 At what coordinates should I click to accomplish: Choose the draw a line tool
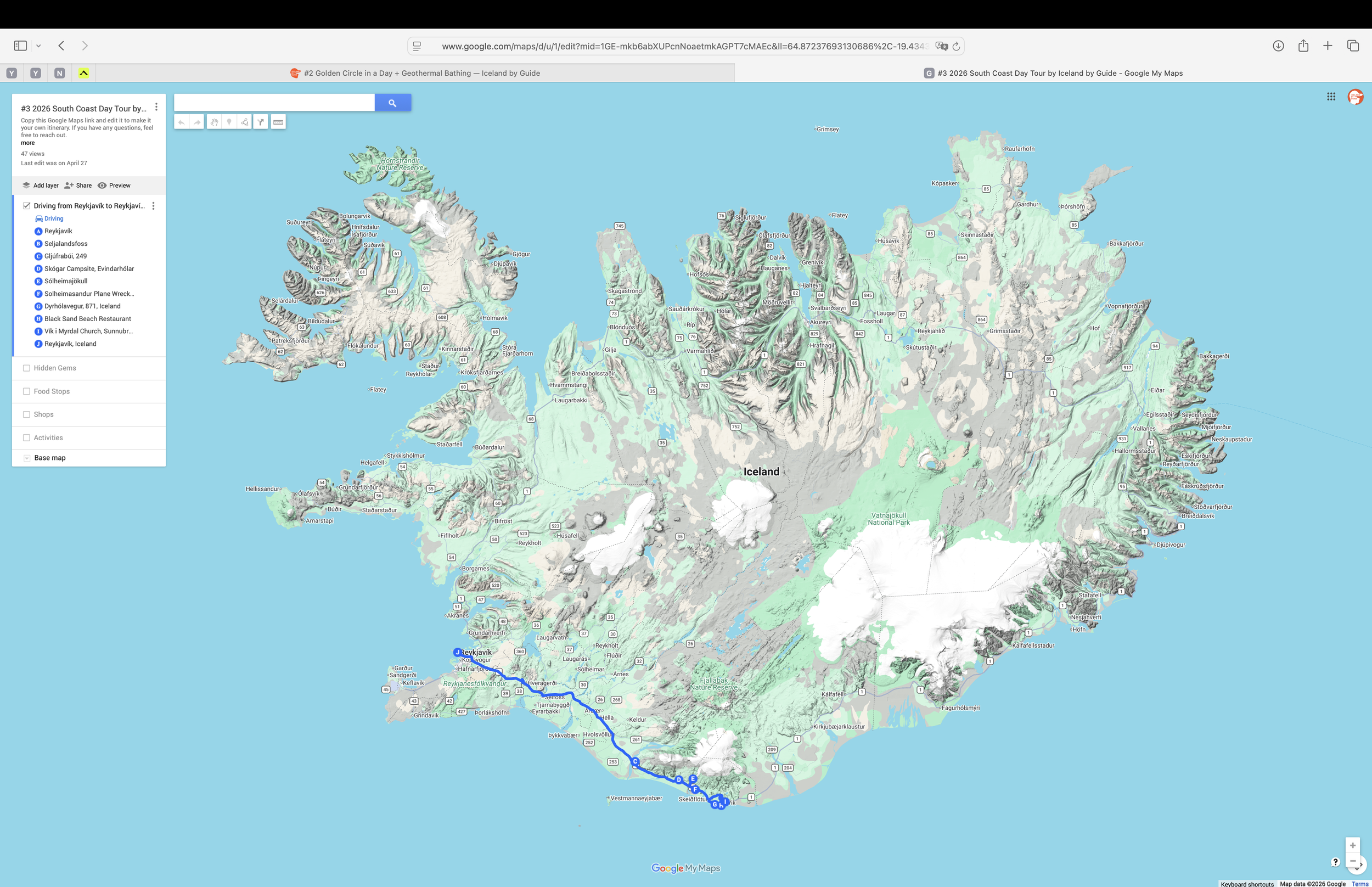click(x=245, y=122)
